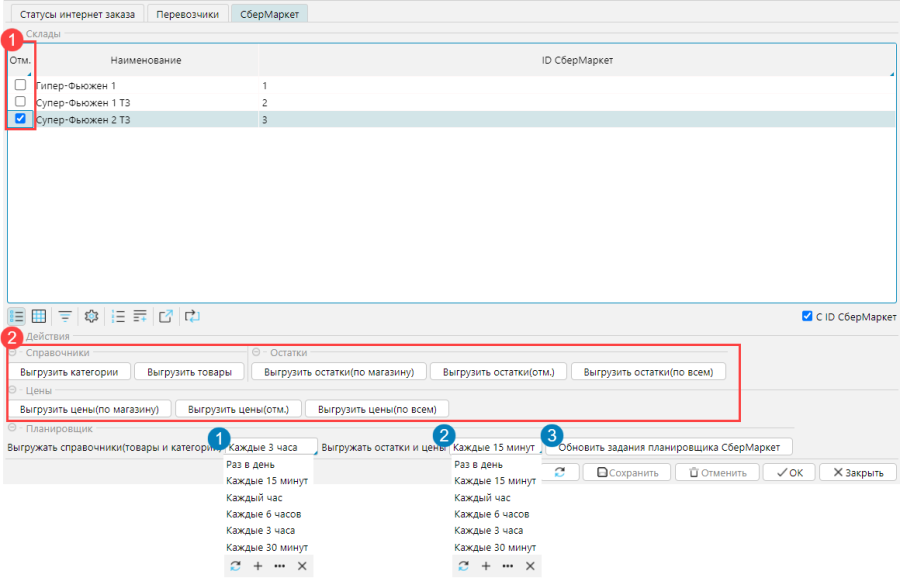
Task: Uncheck the Супер-Фьюжен 2 ТЗ checkbox
Action: [x=20, y=119]
